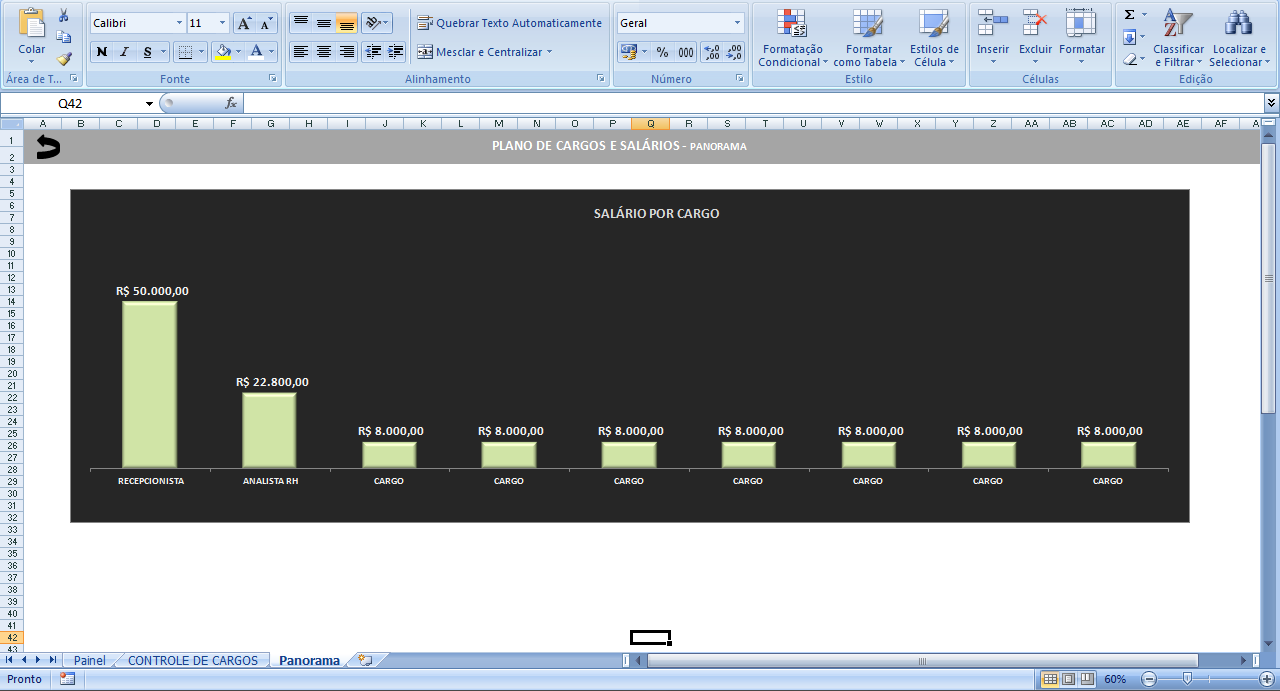Toggle Quebrar Texto Automaticamente
Viewport: 1280px width, 691px height.
(509, 23)
